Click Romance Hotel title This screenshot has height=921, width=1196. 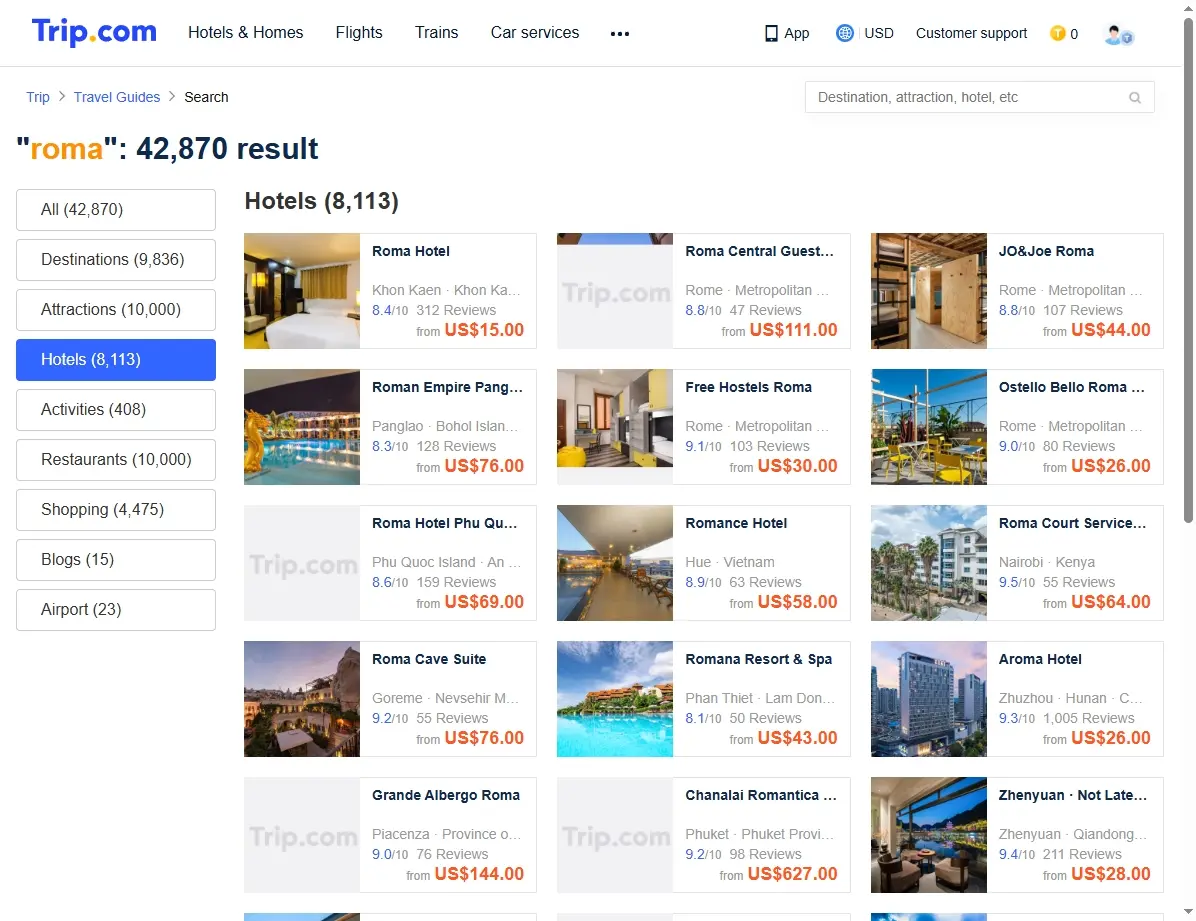click(736, 523)
